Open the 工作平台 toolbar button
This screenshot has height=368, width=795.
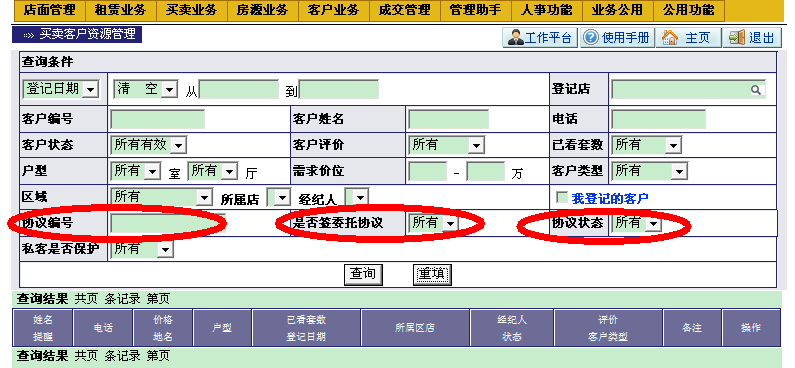pos(540,38)
